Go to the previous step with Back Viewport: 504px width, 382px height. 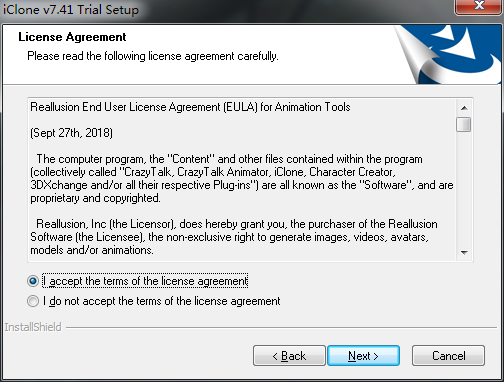tap(289, 356)
